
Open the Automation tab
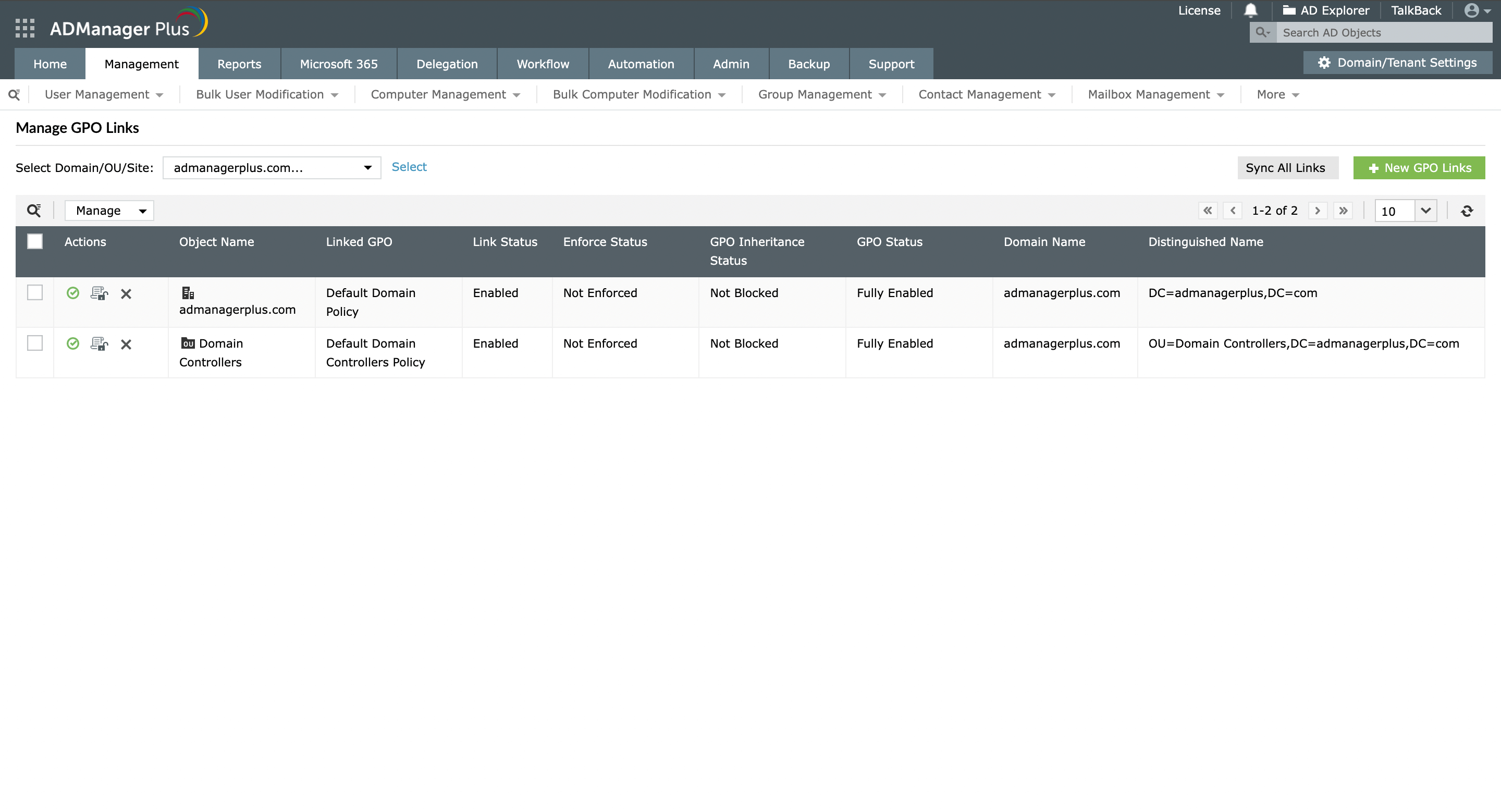641,64
